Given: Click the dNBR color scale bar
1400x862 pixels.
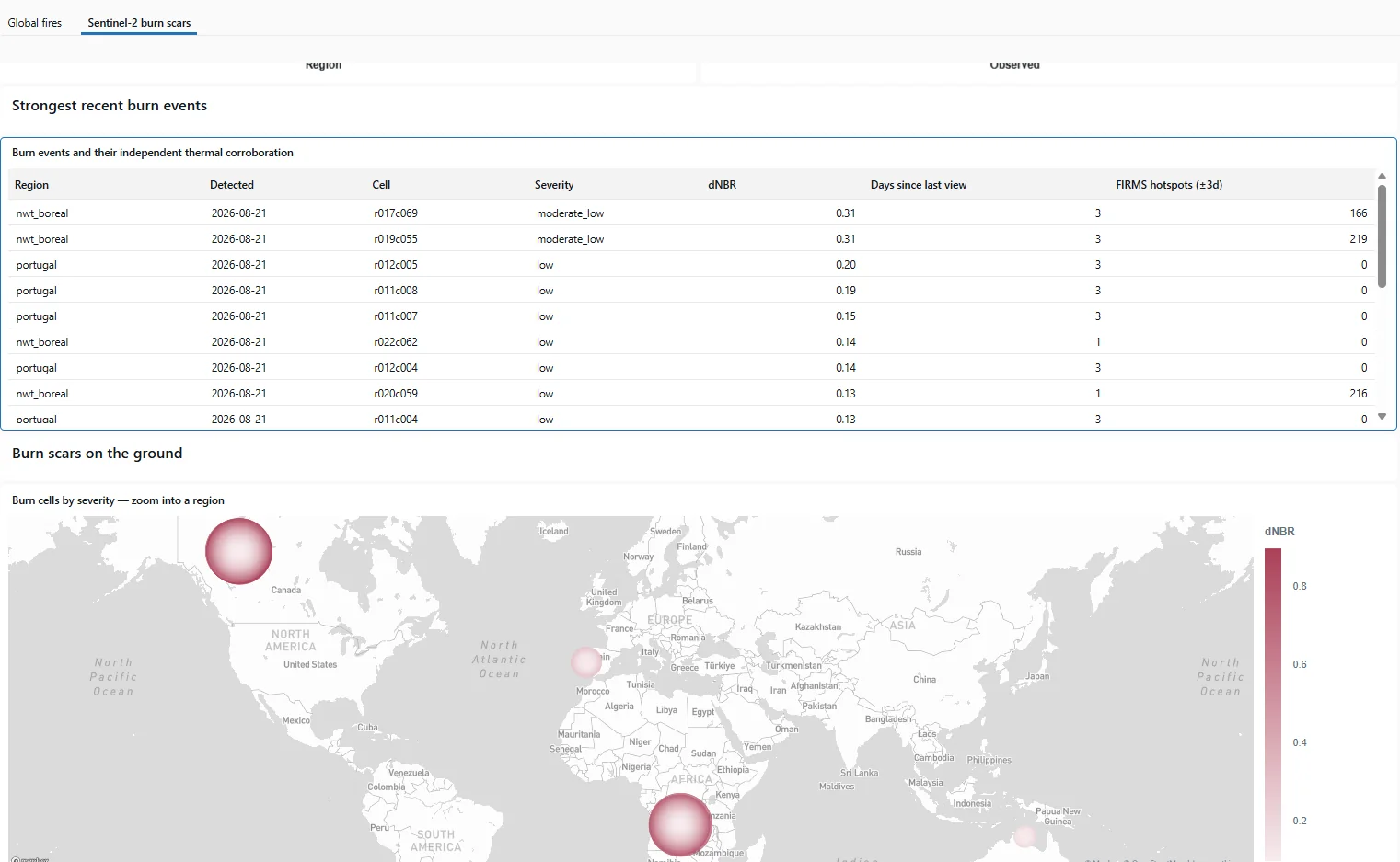Looking at the screenshot, I should (x=1273, y=705).
